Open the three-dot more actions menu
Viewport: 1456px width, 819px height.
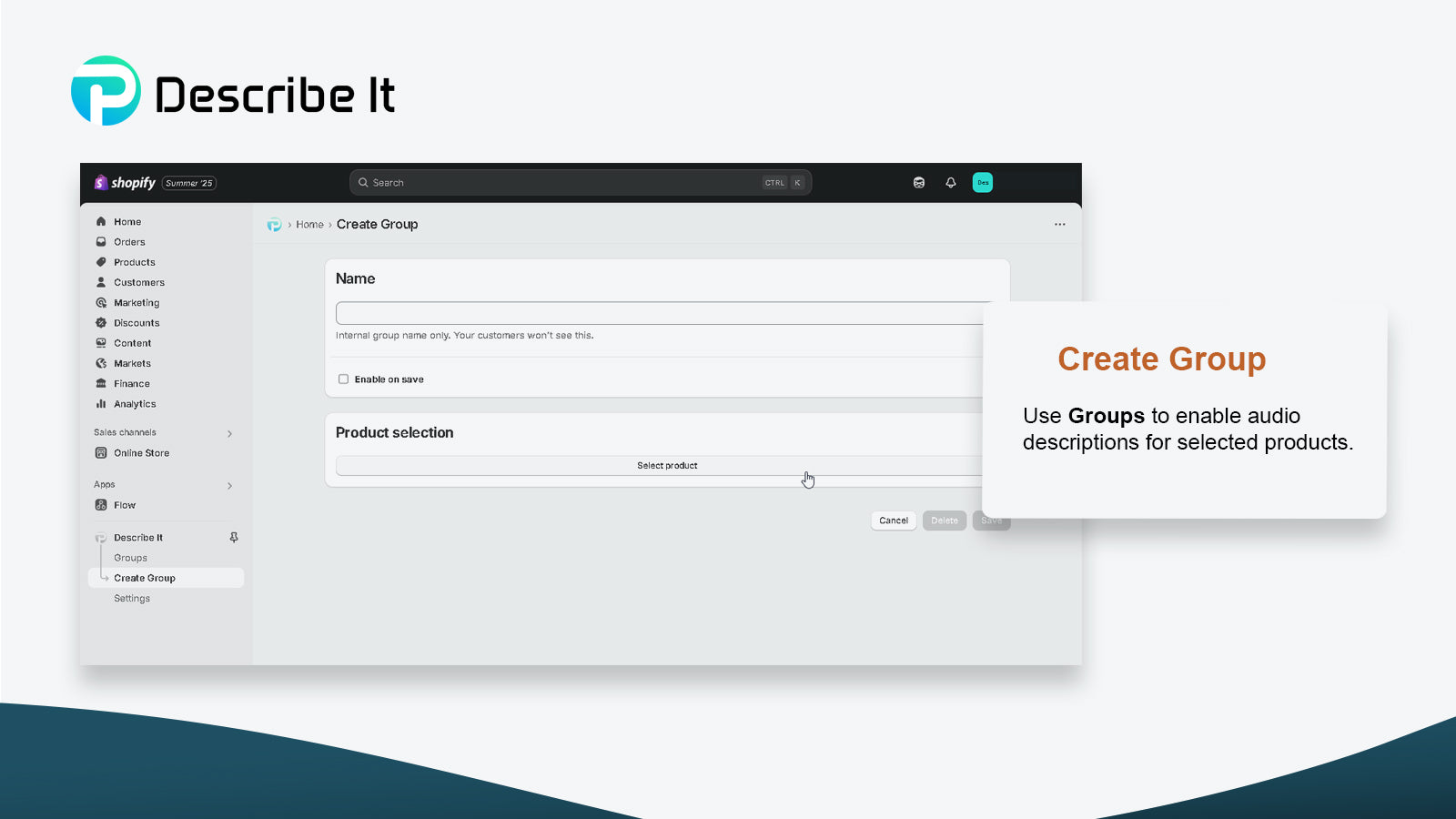[1060, 225]
